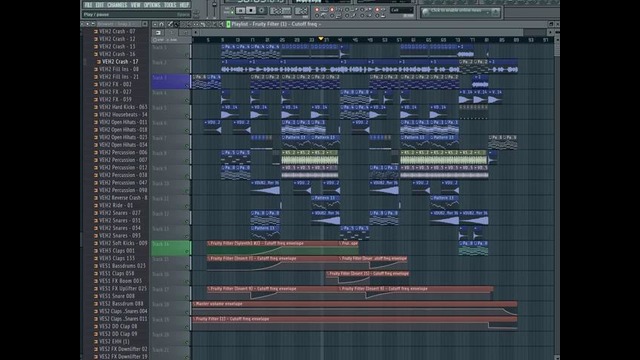The height and width of the screenshot is (360, 640).
Task: Click the browser close button
Action: click(x=144, y=24)
